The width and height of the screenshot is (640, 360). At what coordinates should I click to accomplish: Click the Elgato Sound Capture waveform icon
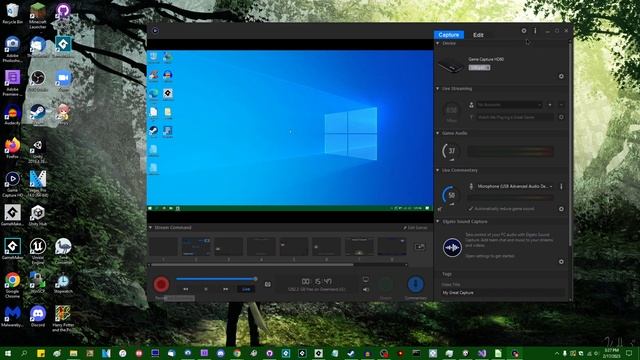[x=452, y=247]
